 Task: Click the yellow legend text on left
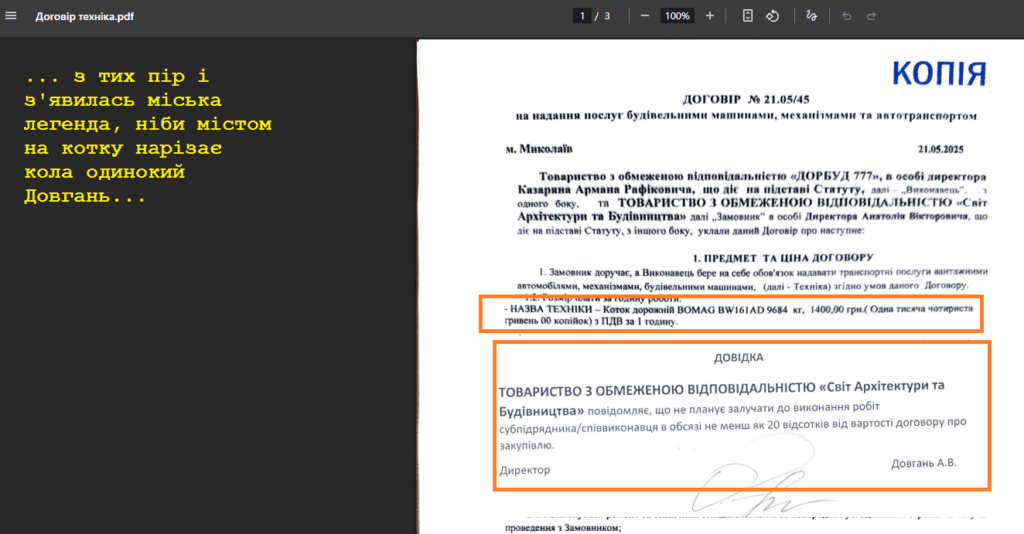pos(148,137)
